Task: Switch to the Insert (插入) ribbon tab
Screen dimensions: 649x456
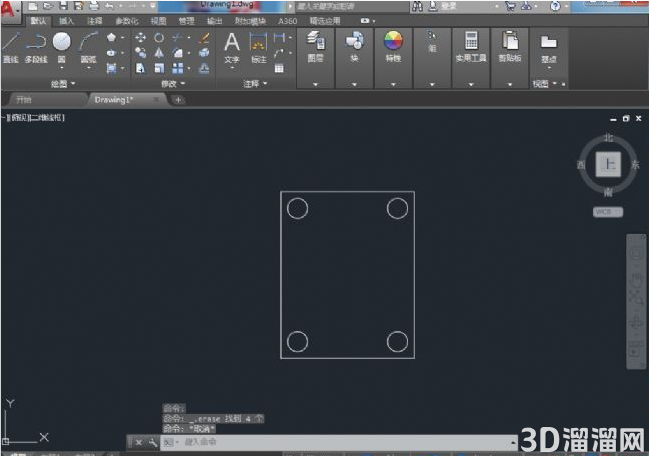Action: coord(66,21)
